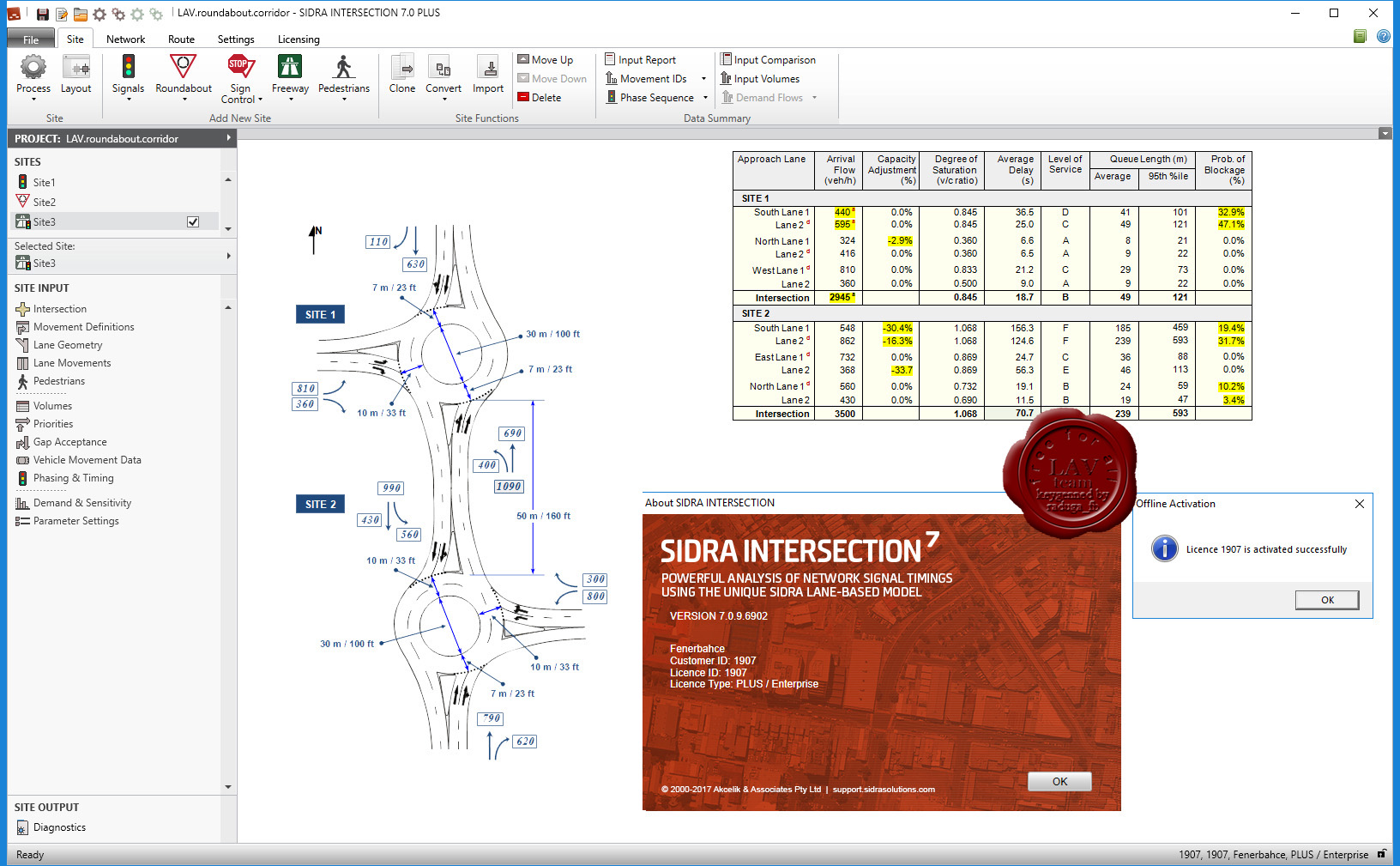The image size is (1400, 866).
Task: Click OK in Offline Activation dialog
Action: coord(1327,600)
